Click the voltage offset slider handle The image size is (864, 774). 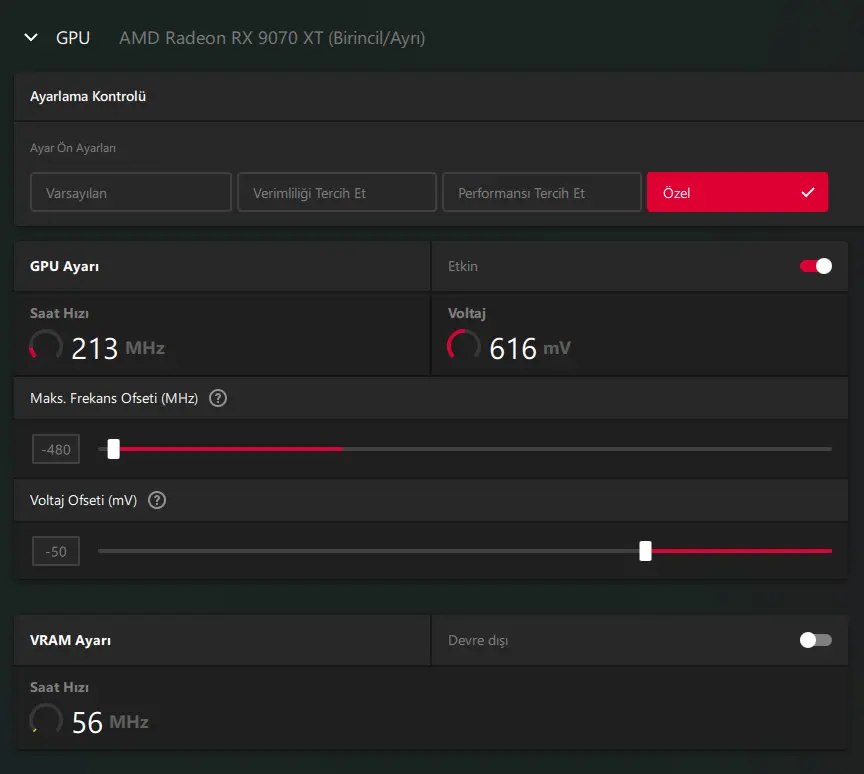pyautogui.click(x=645, y=551)
